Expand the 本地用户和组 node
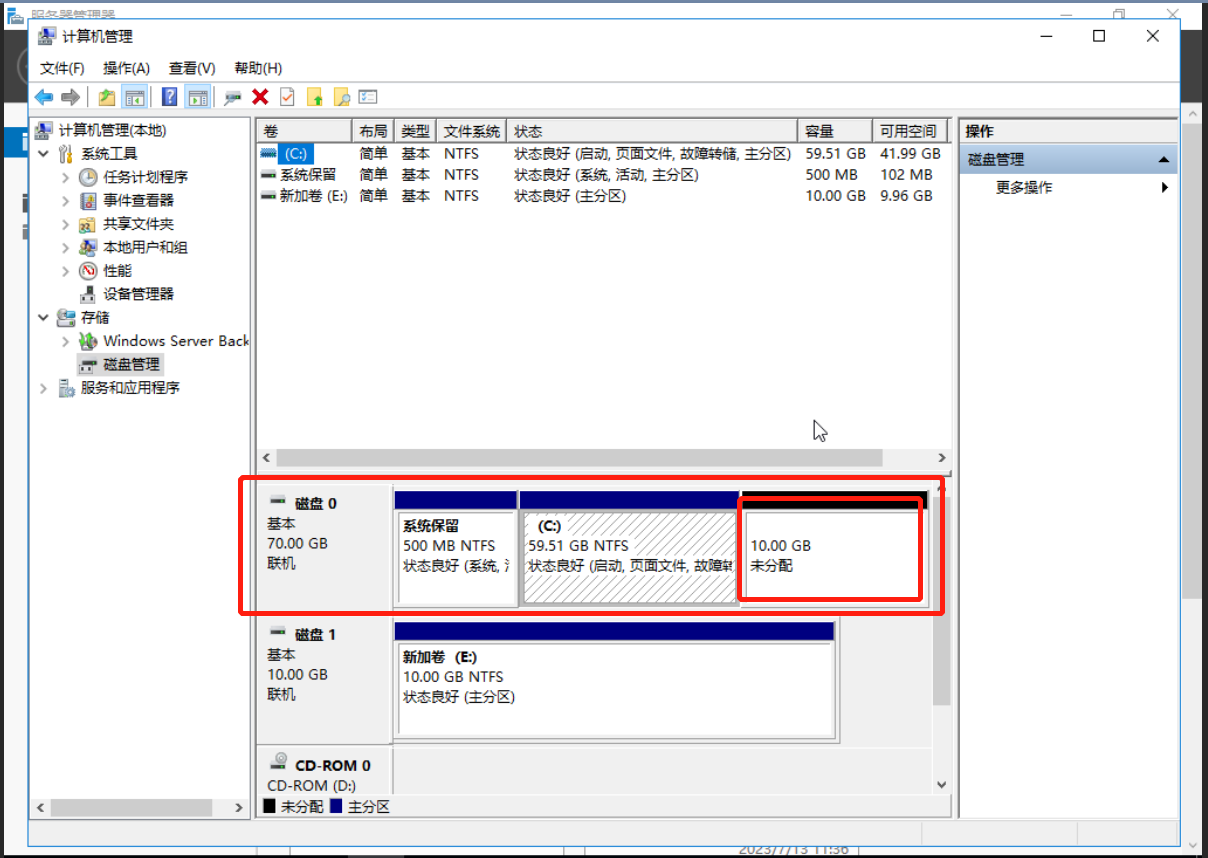The width and height of the screenshot is (1208, 858). point(65,247)
